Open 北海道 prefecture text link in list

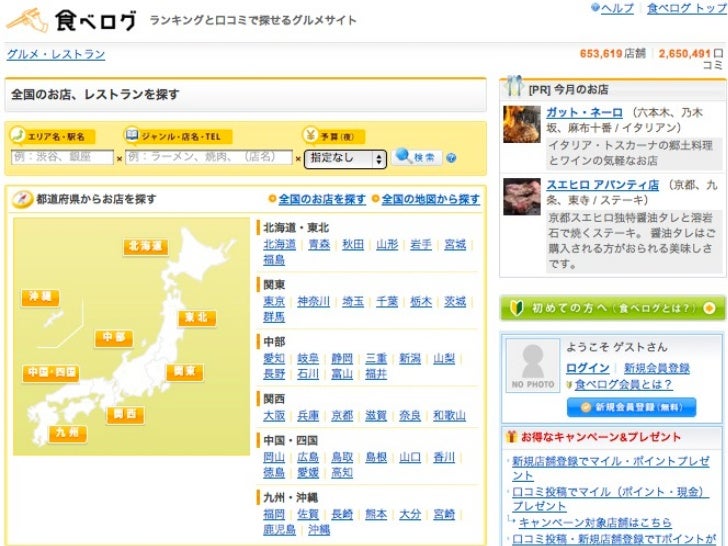[x=280, y=245]
